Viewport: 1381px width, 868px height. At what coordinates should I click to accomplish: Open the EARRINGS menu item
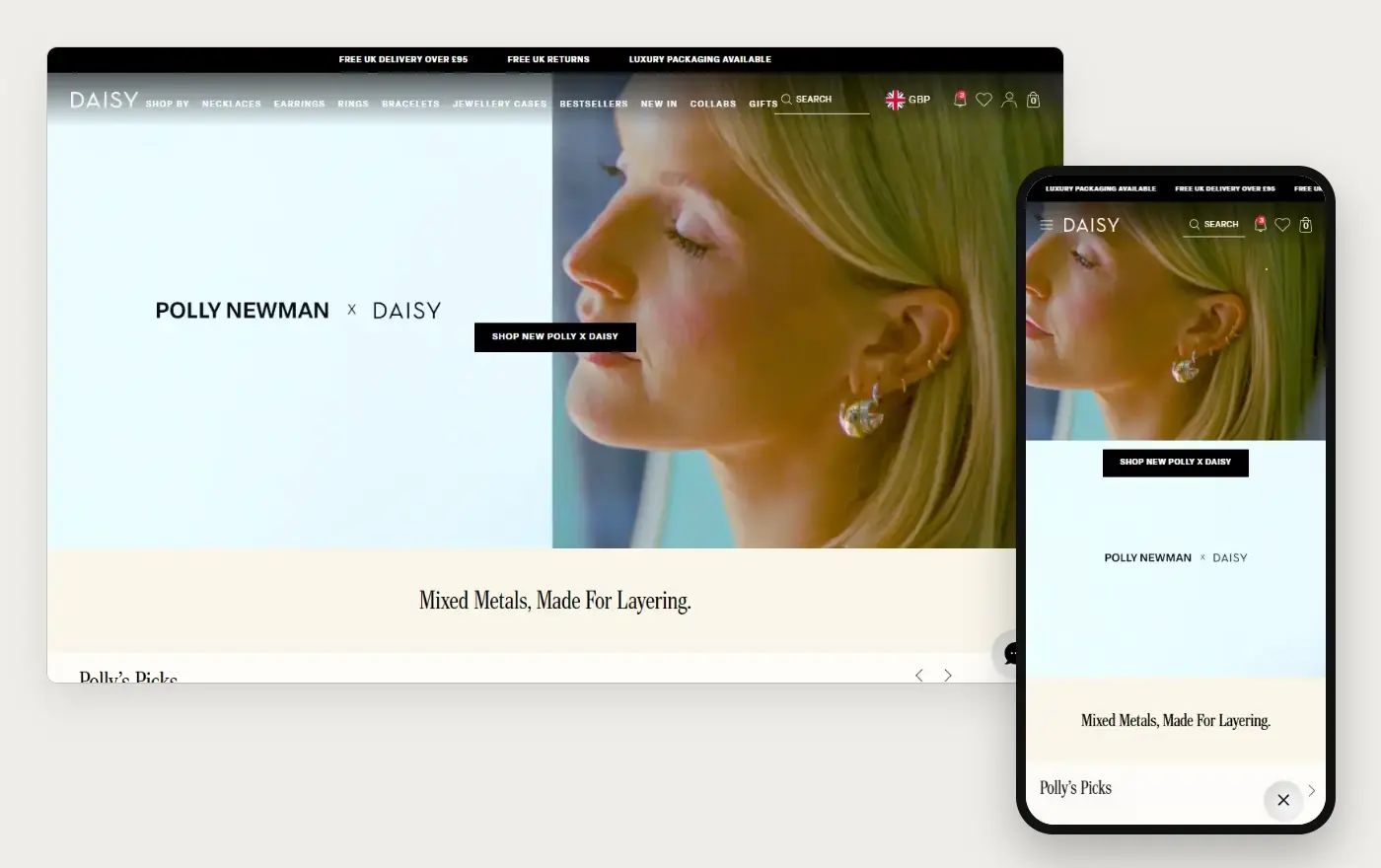(300, 104)
